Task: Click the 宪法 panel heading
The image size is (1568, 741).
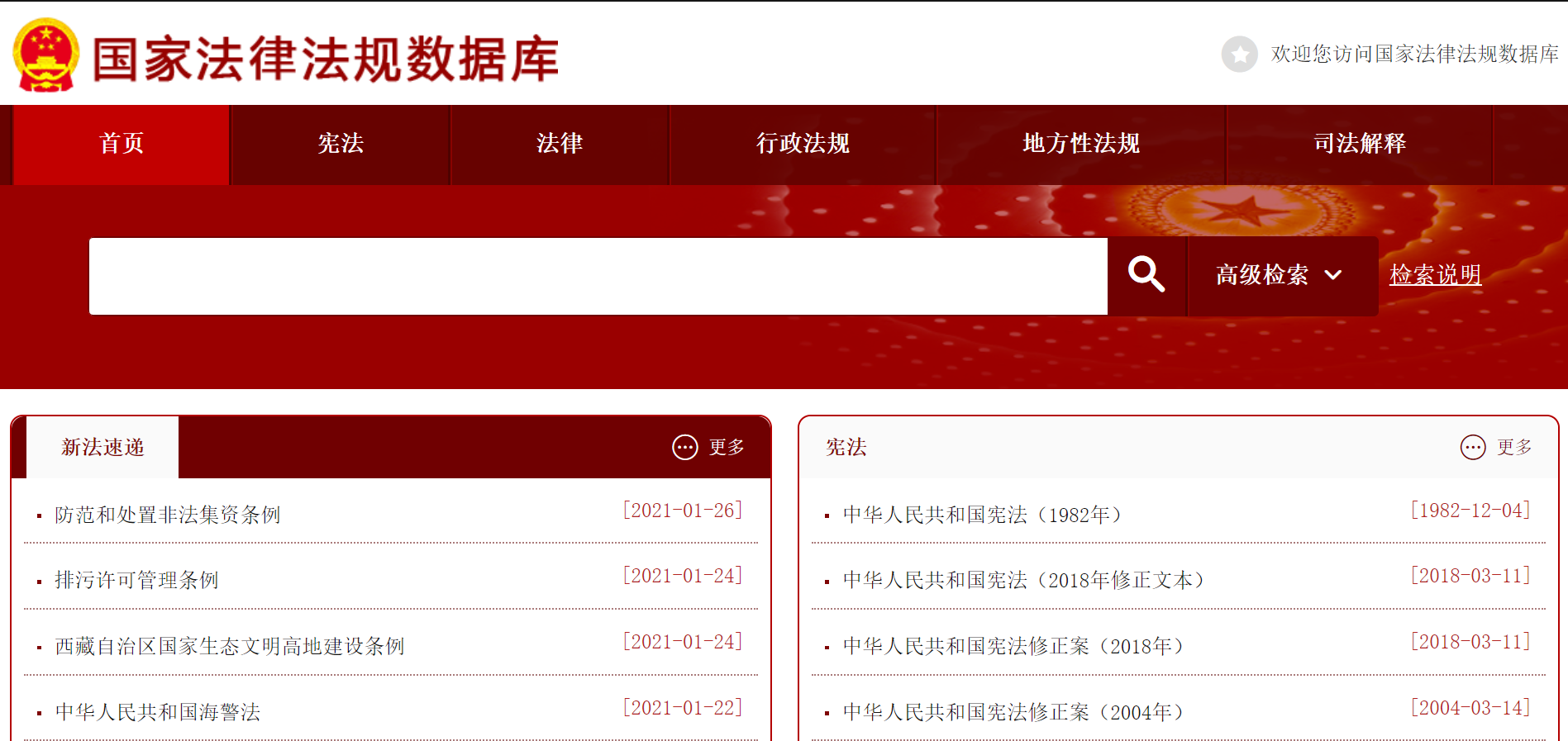Action: coord(846,447)
